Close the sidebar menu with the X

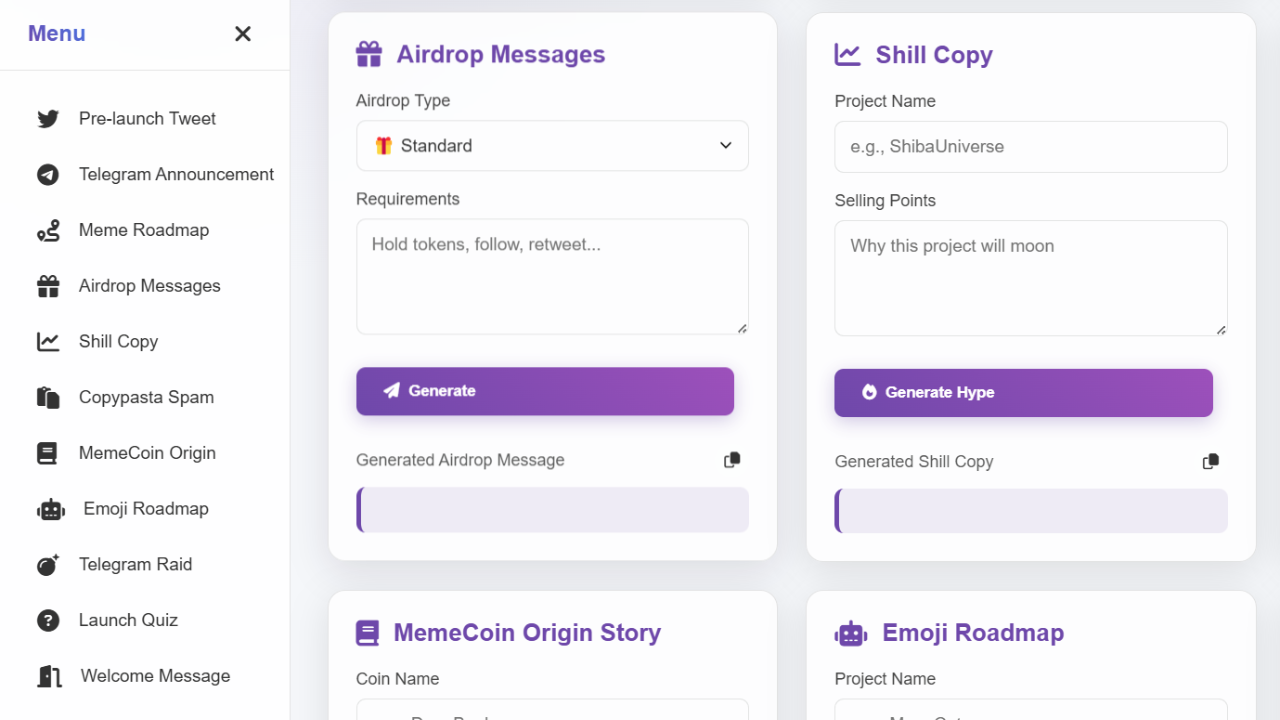(242, 34)
